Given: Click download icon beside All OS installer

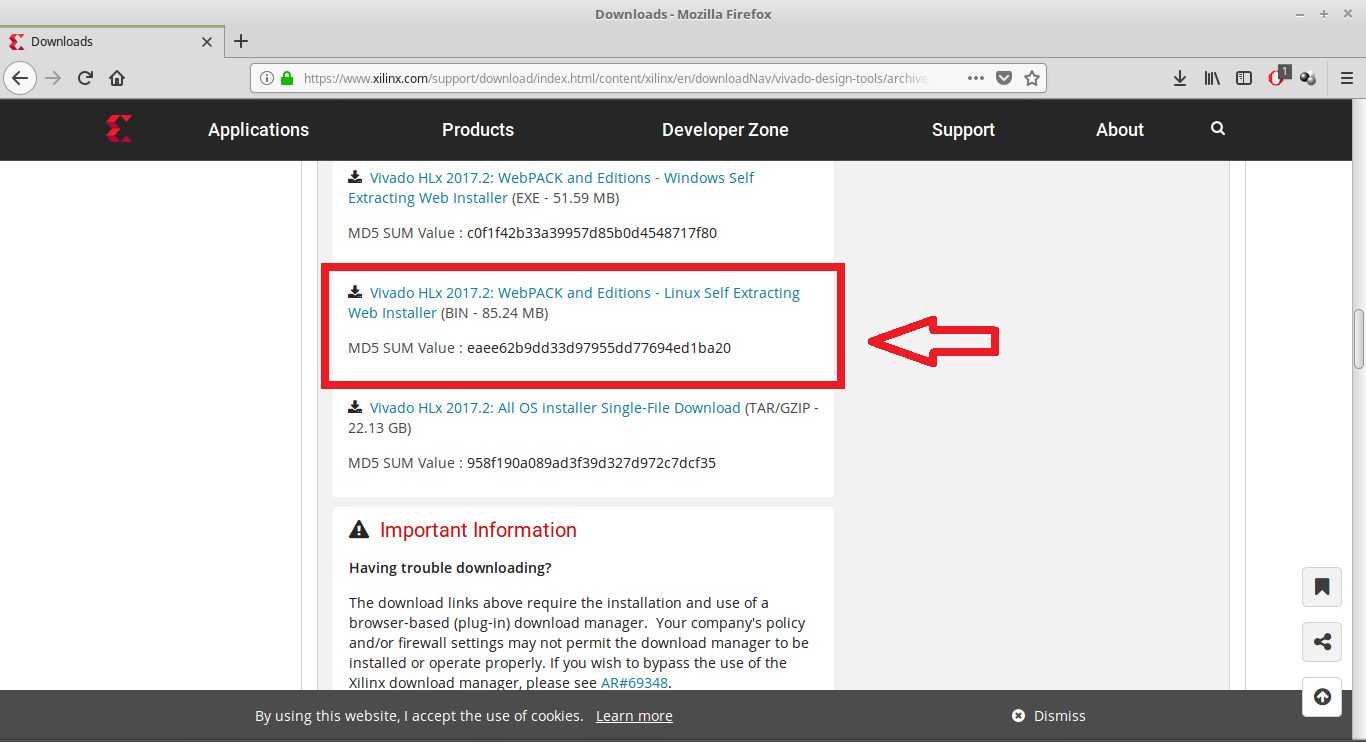Looking at the screenshot, I should click(355, 407).
